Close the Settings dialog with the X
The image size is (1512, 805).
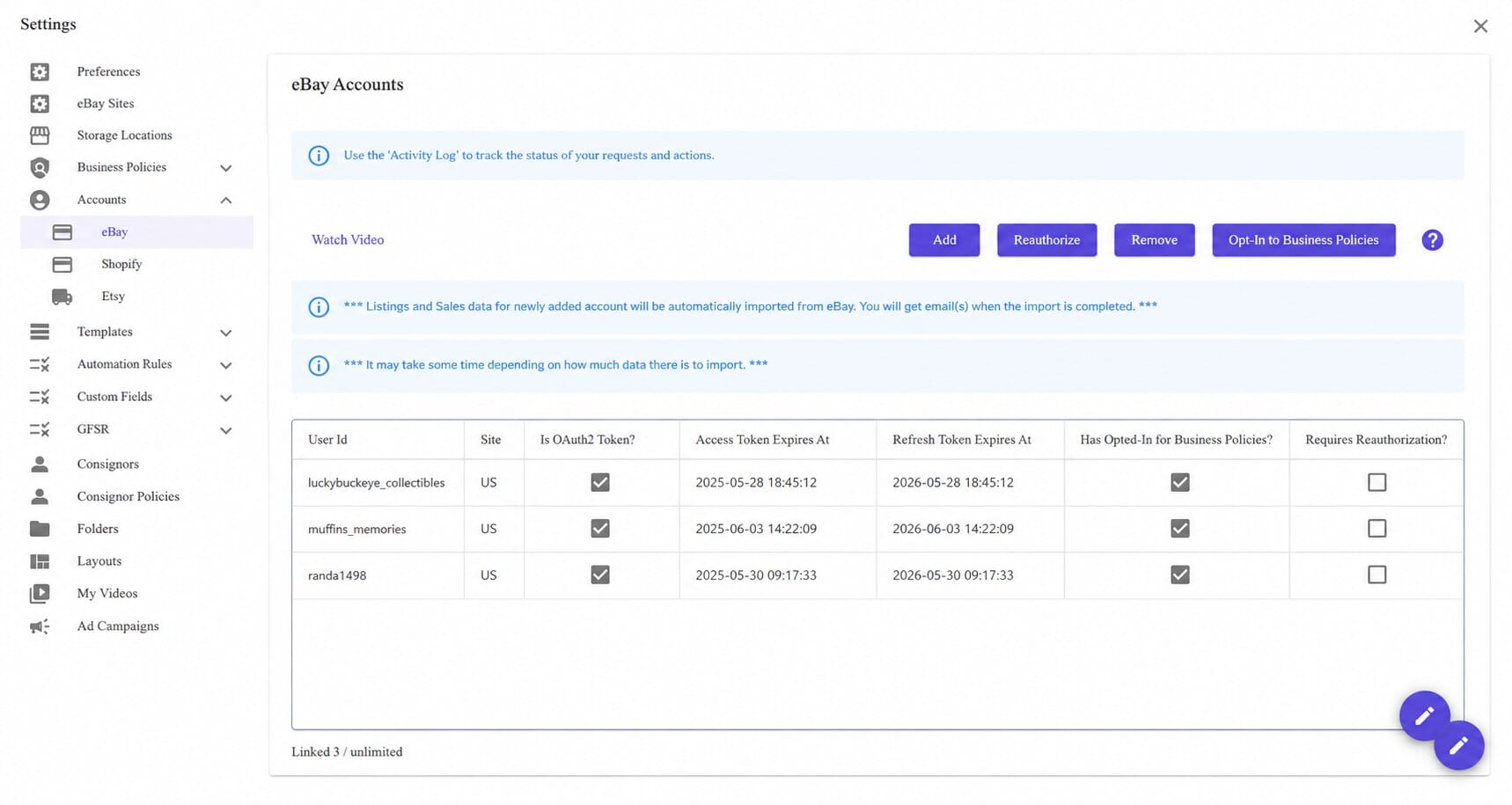point(1480,26)
